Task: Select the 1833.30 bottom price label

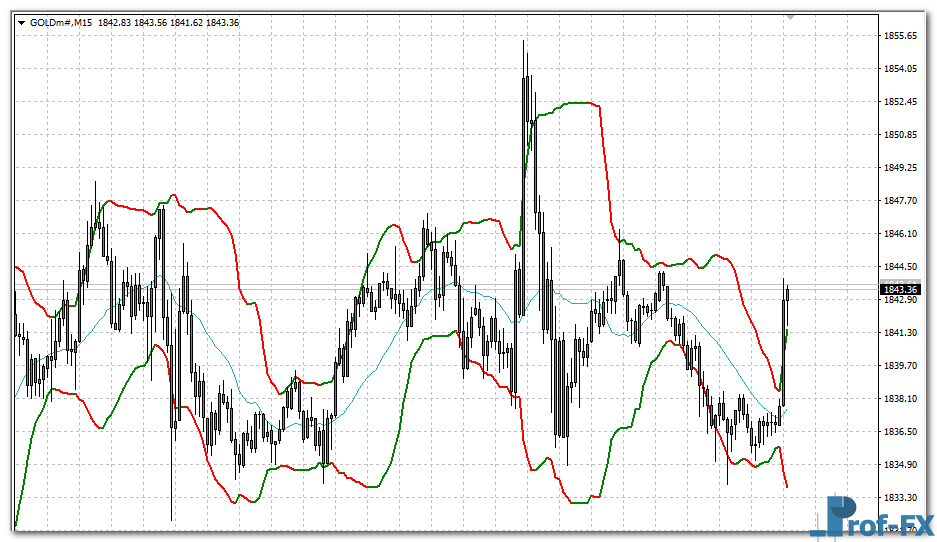Action: (x=901, y=498)
